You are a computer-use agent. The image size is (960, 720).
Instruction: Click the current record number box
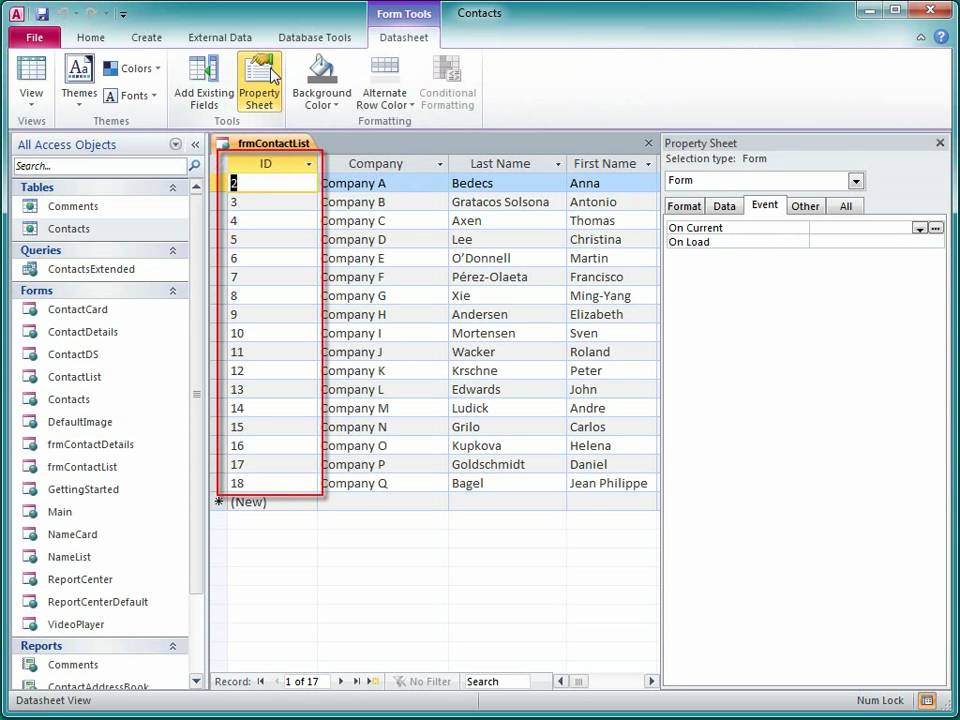tap(307, 681)
